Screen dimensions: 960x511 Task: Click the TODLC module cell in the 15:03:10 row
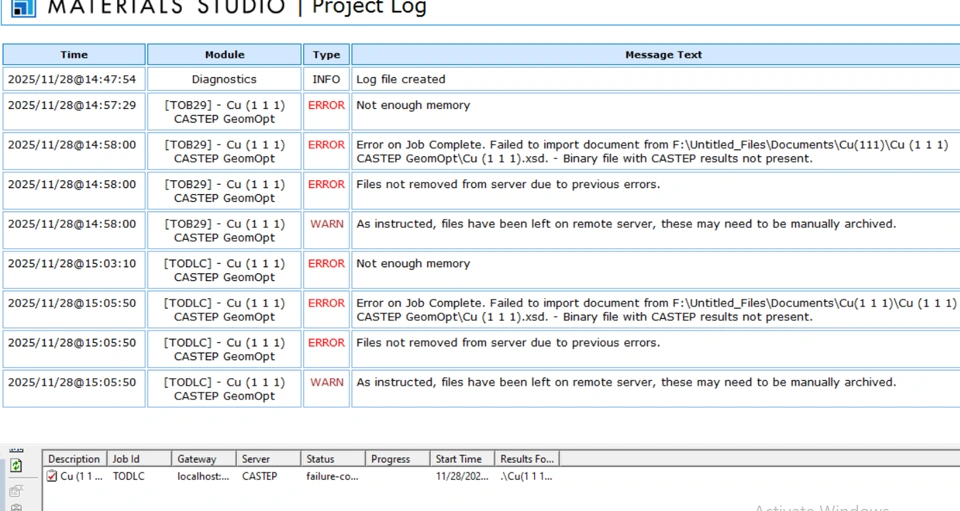tap(224, 270)
